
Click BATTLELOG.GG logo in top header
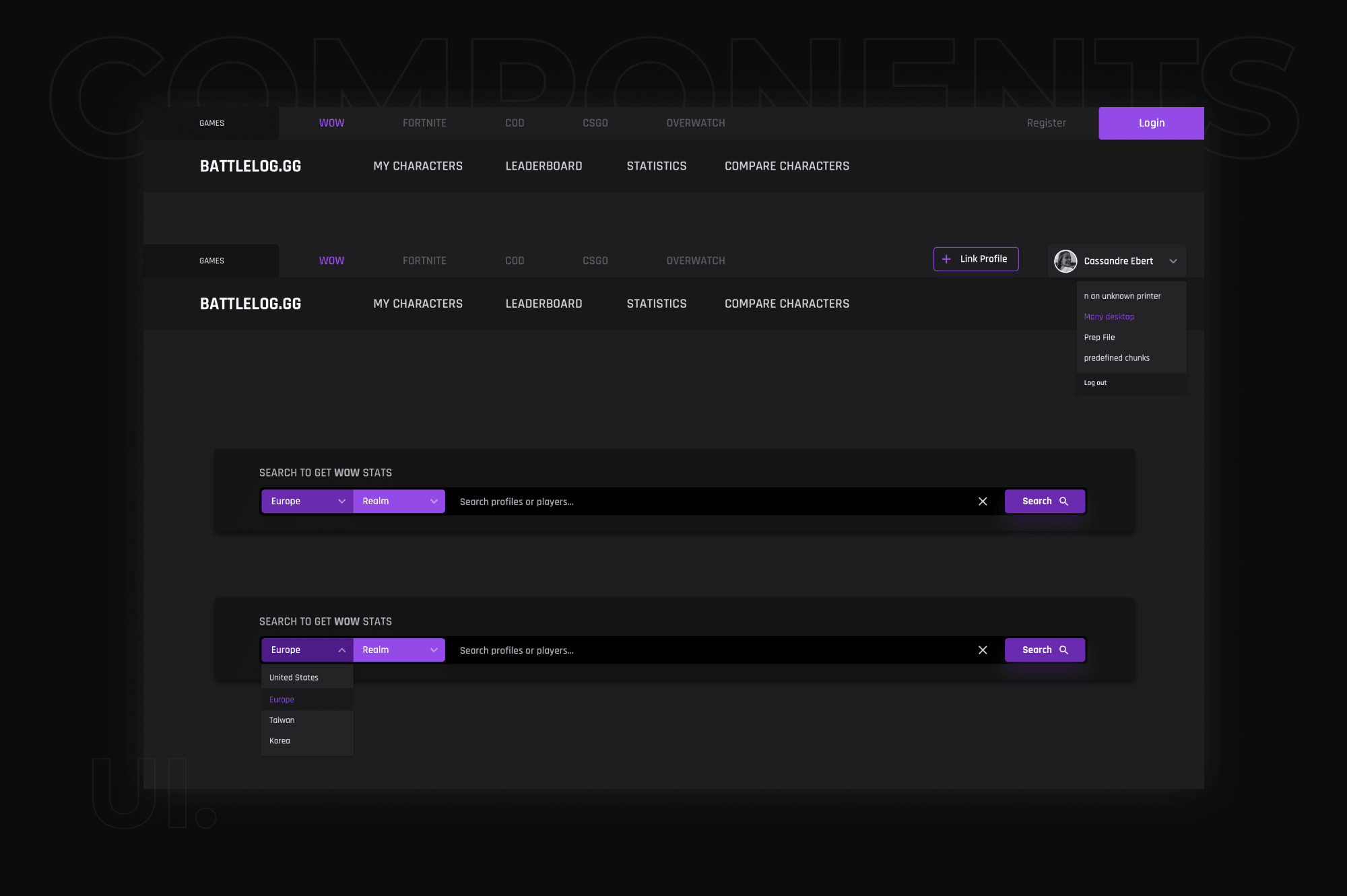251,166
